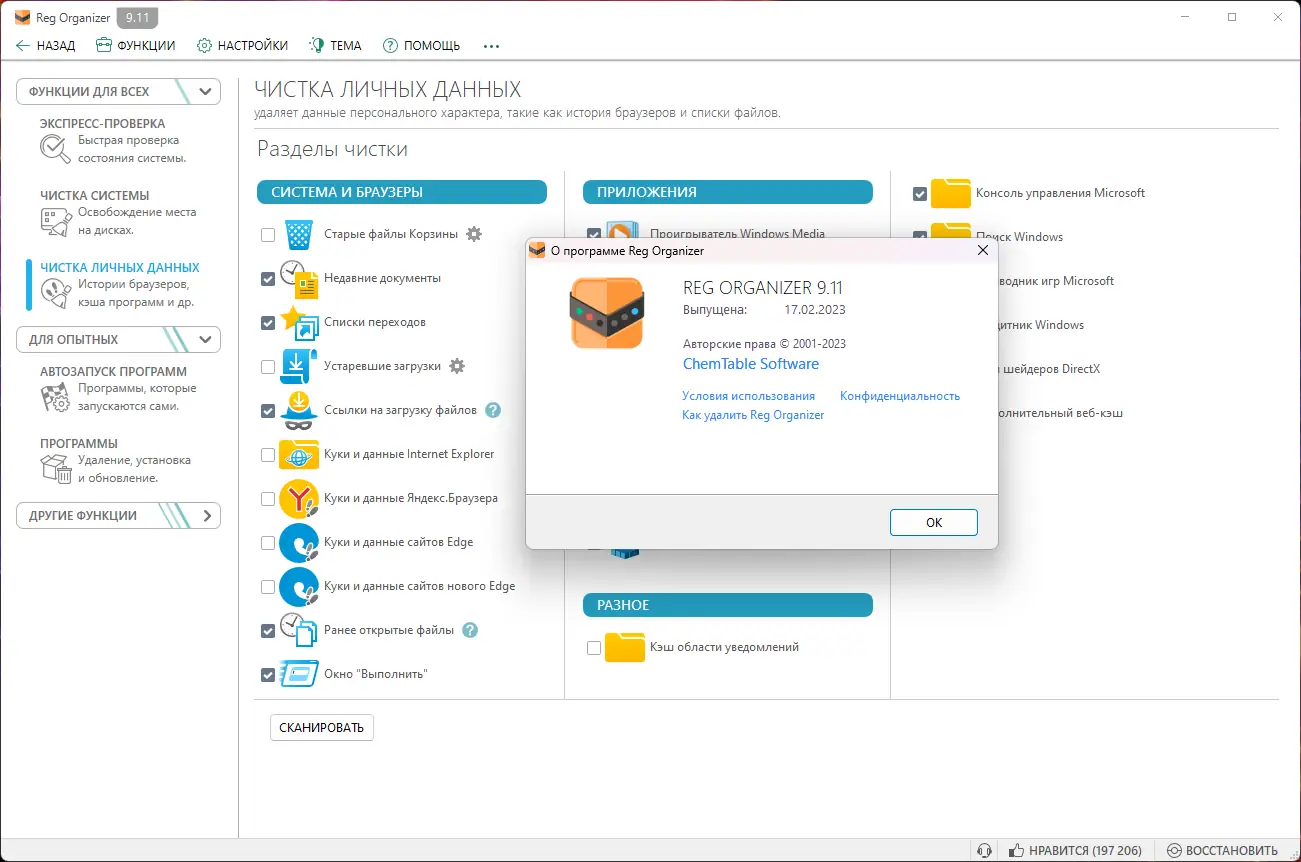Open the ChemTable Software link

click(x=750, y=363)
